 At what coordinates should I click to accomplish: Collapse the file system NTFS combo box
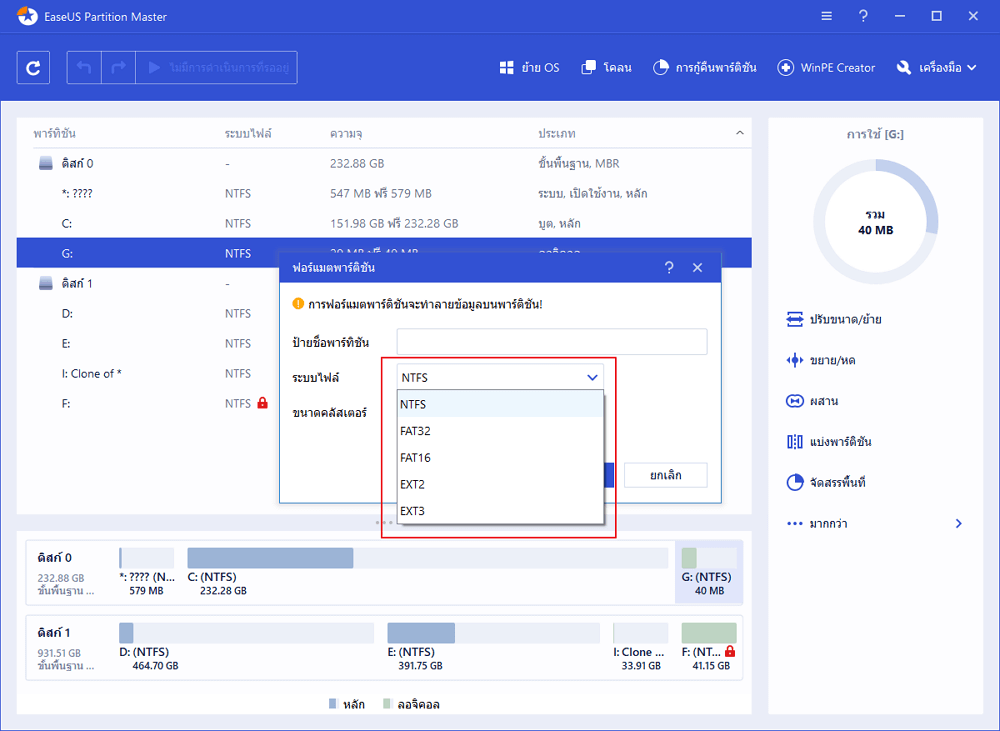[x=500, y=378]
